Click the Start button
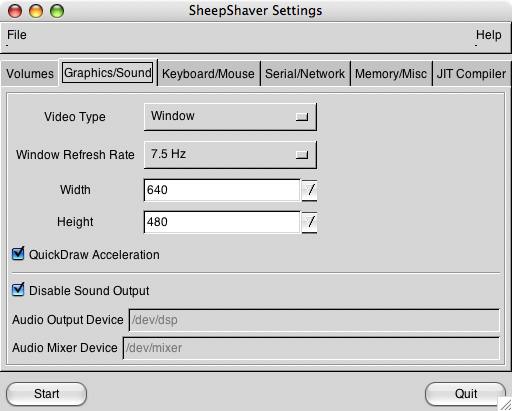 tap(46, 394)
